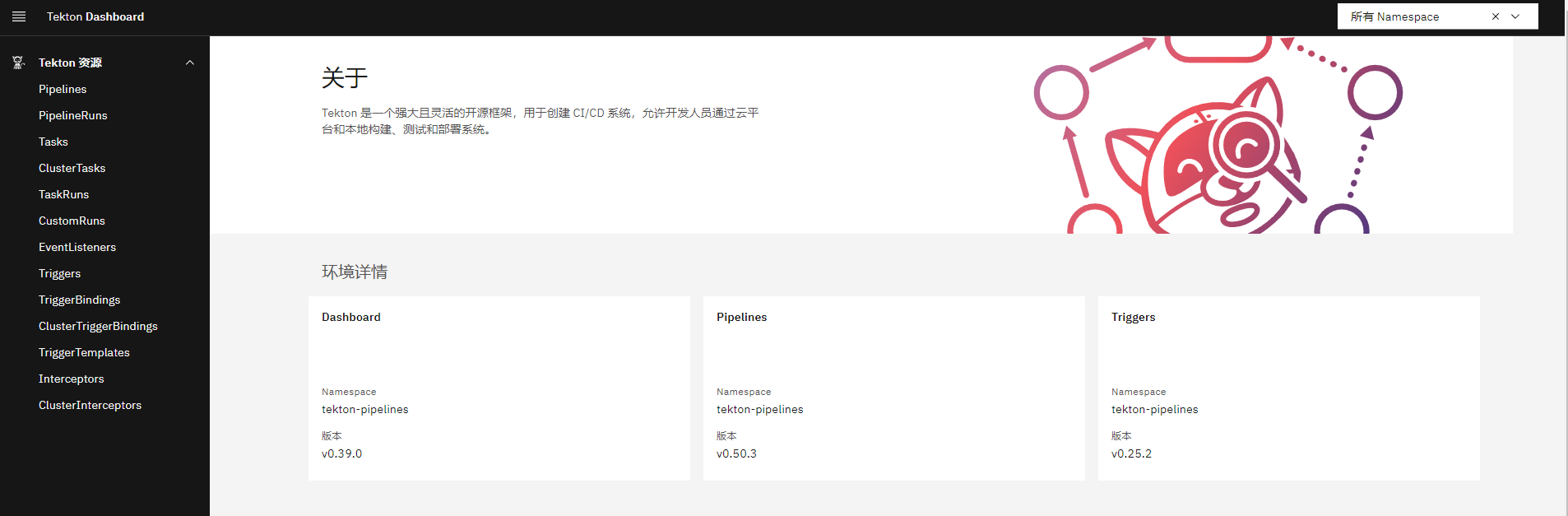Clear the namespace selection with X
The width and height of the screenshot is (1568, 516).
[x=1496, y=16]
